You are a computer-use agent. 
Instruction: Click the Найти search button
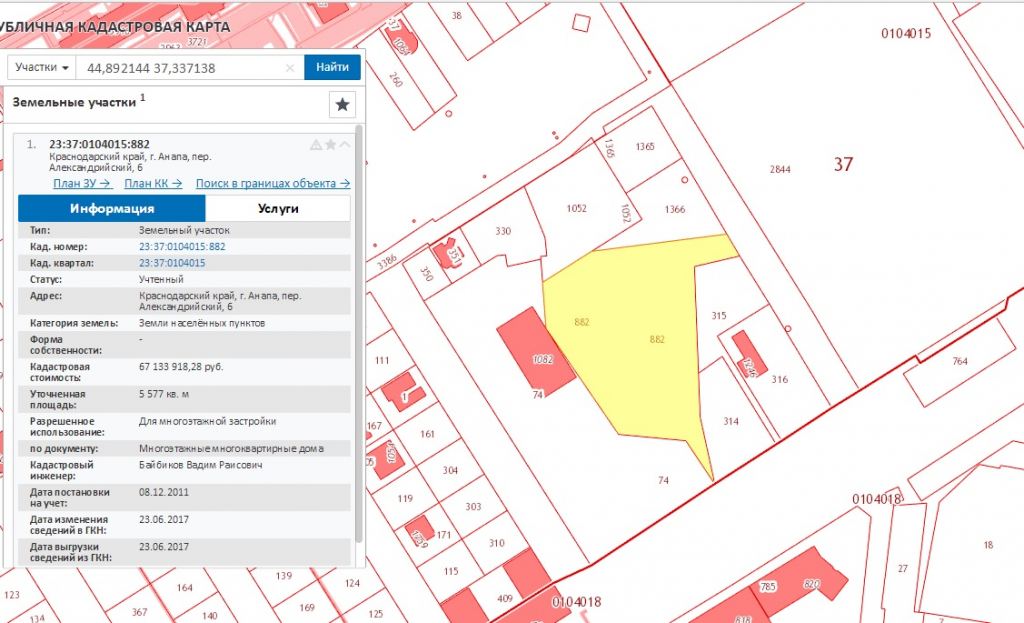click(x=332, y=67)
